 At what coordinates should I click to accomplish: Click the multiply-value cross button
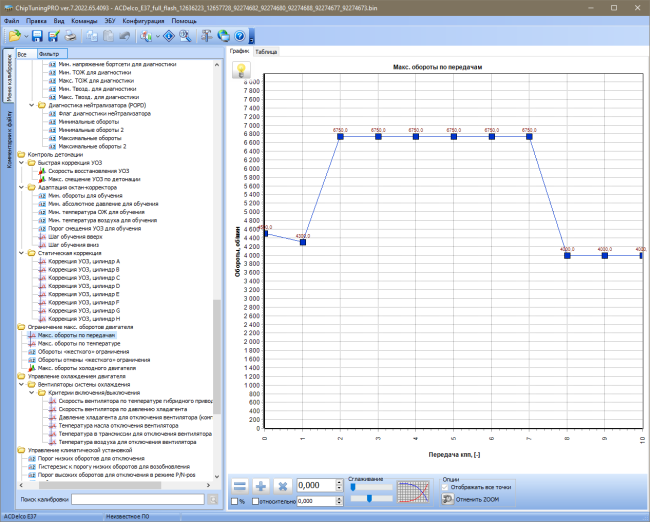click(x=283, y=486)
